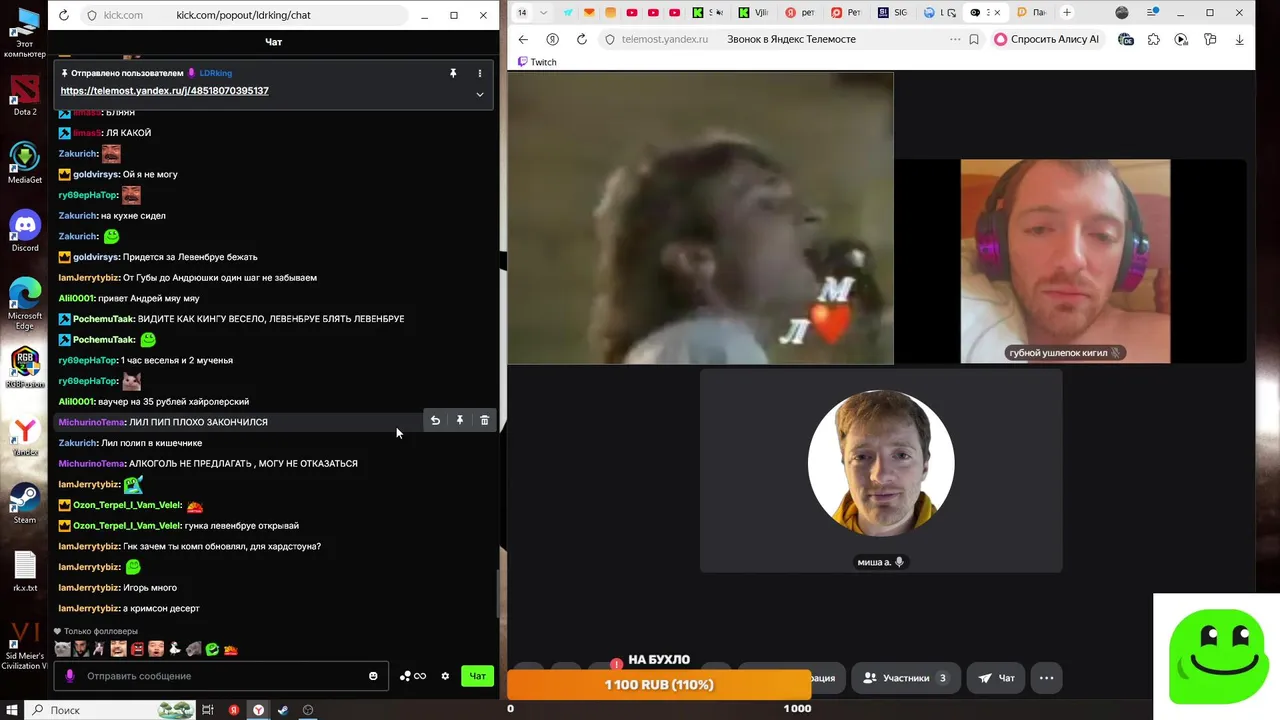Reload the Kick chat popout page
The height and width of the screenshot is (720, 1280).
(64, 15)
